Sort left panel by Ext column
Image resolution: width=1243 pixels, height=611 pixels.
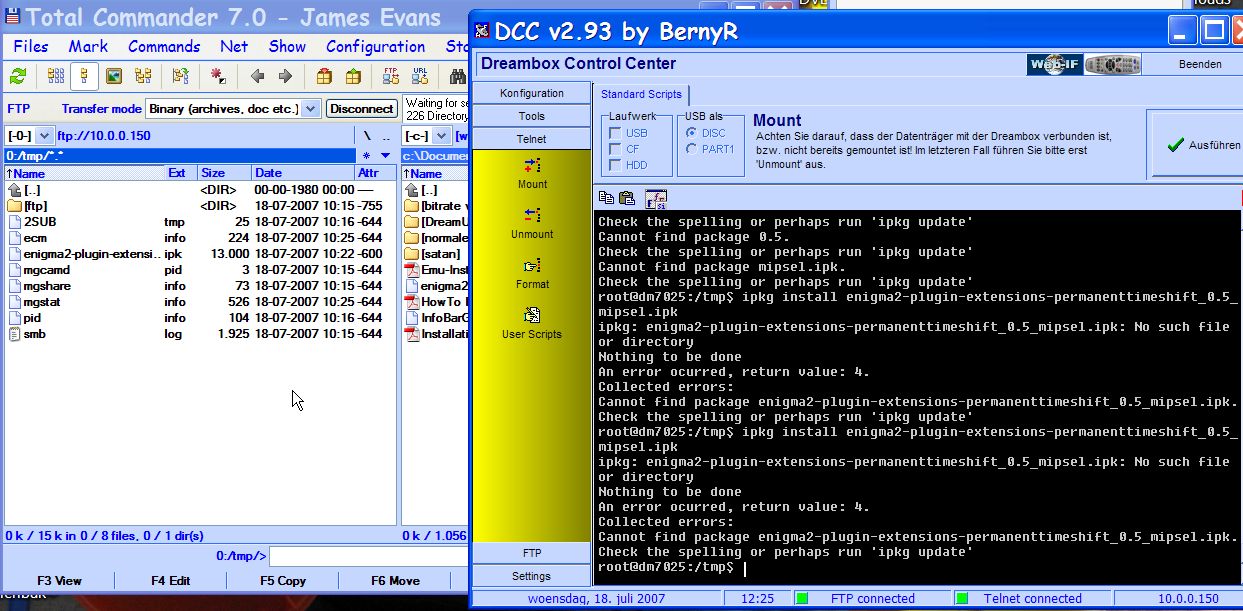[180, 173]
